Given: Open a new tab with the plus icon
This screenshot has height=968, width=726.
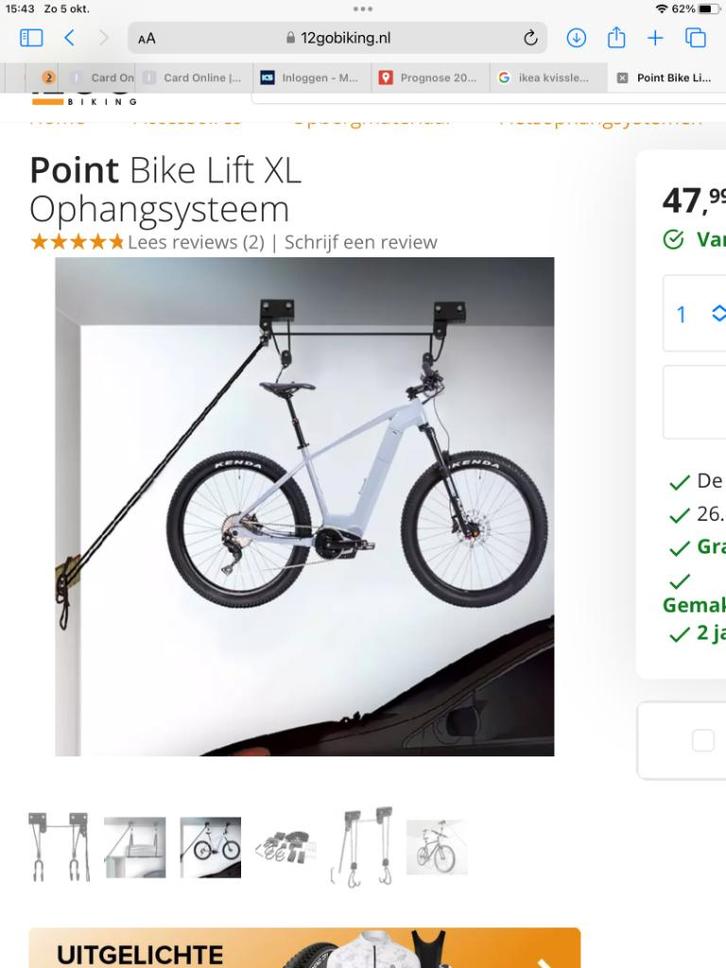Looking at the screenshot, I should (655, 38).
